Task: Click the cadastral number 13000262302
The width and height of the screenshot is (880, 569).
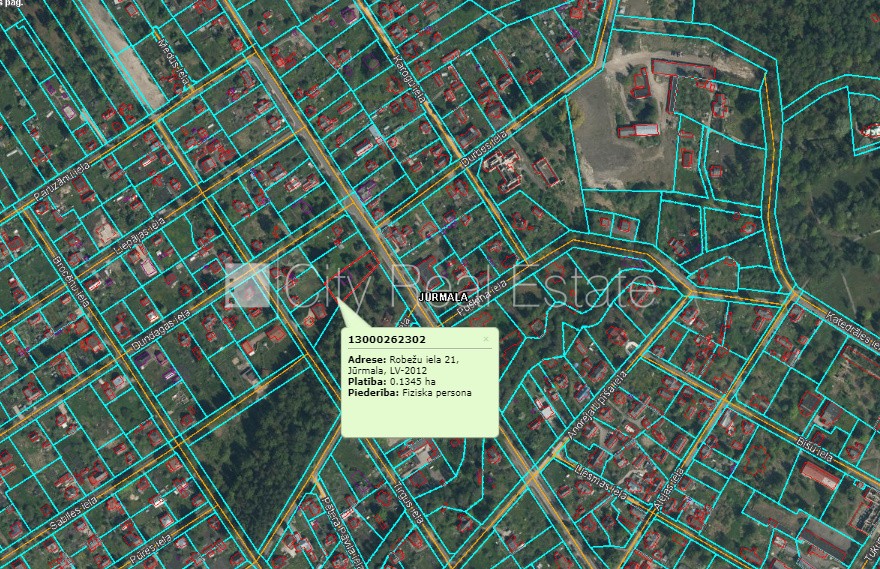Action: [x=385, y=340]
